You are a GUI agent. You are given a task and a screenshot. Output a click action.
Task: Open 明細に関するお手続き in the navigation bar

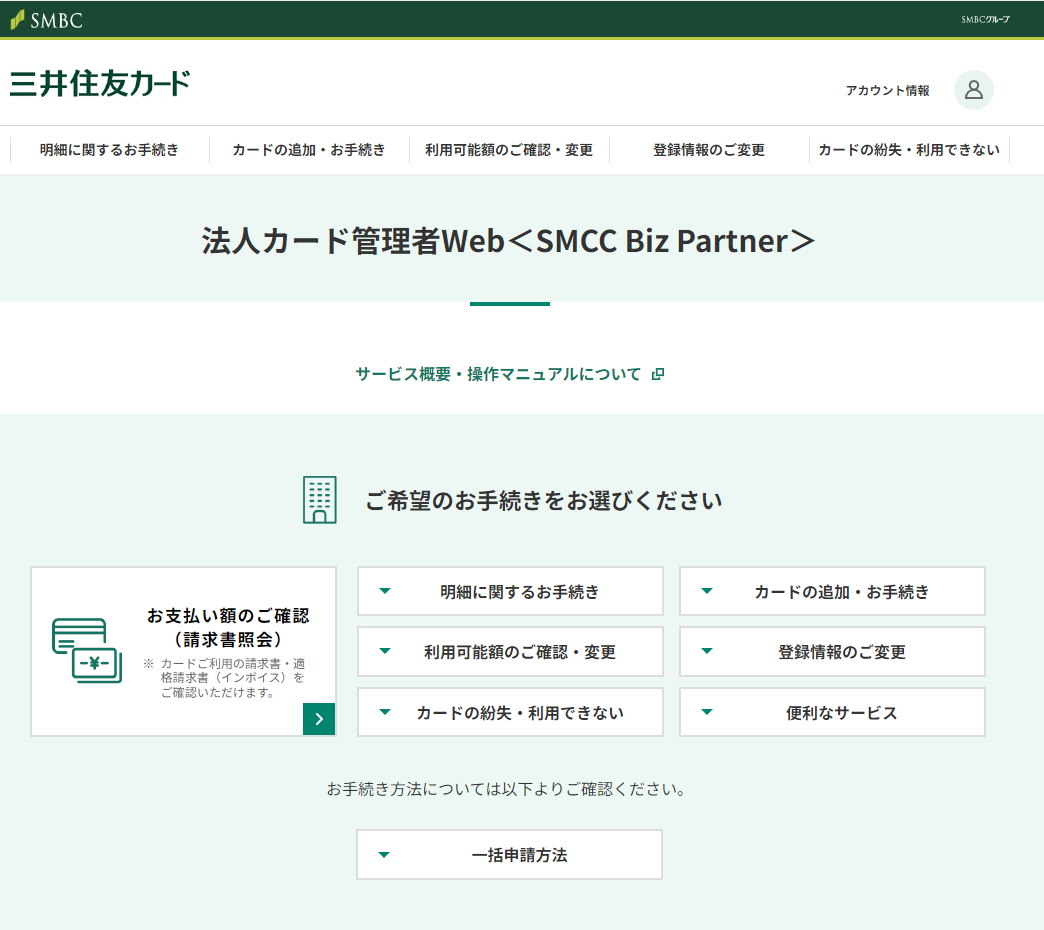click(109, 150)
